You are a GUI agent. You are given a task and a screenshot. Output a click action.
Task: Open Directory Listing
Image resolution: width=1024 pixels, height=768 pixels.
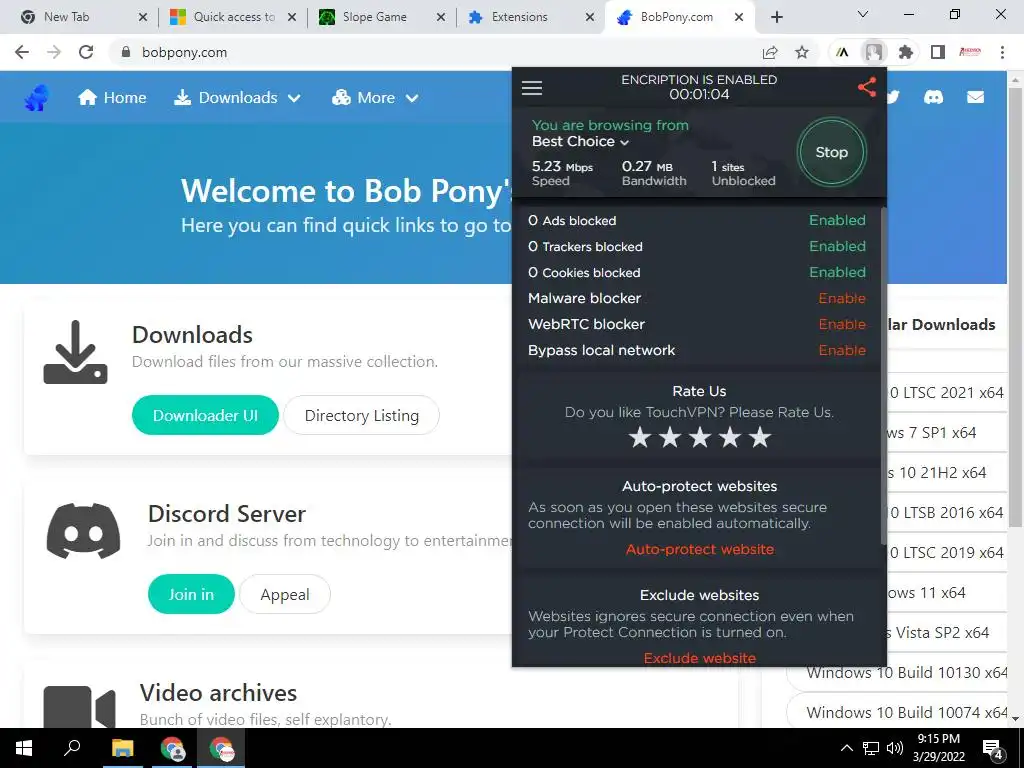point(362,415)
